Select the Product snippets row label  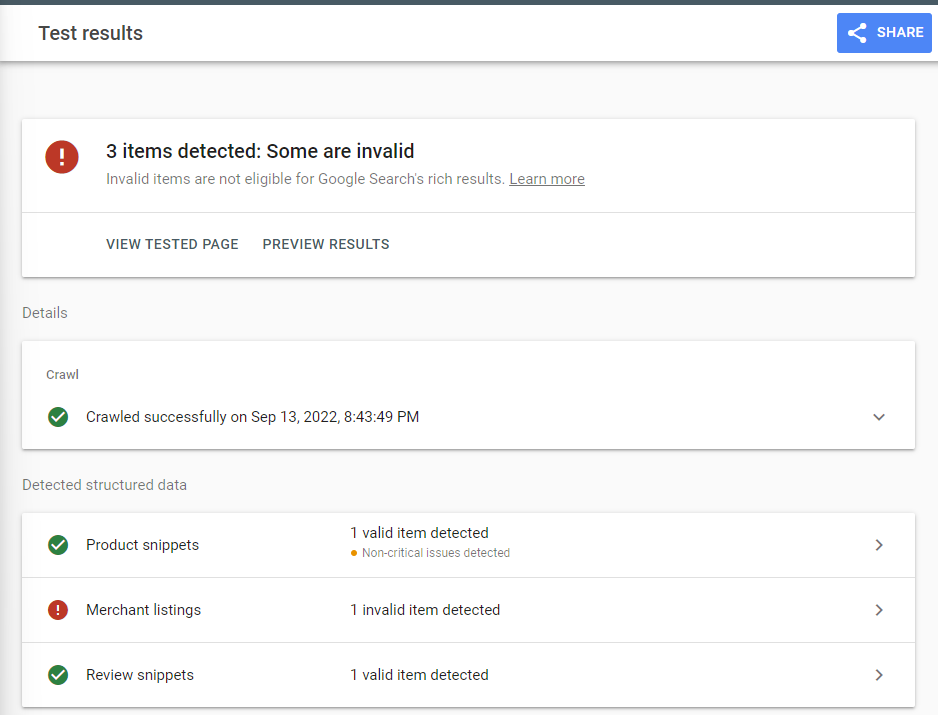tap(142, 545)
